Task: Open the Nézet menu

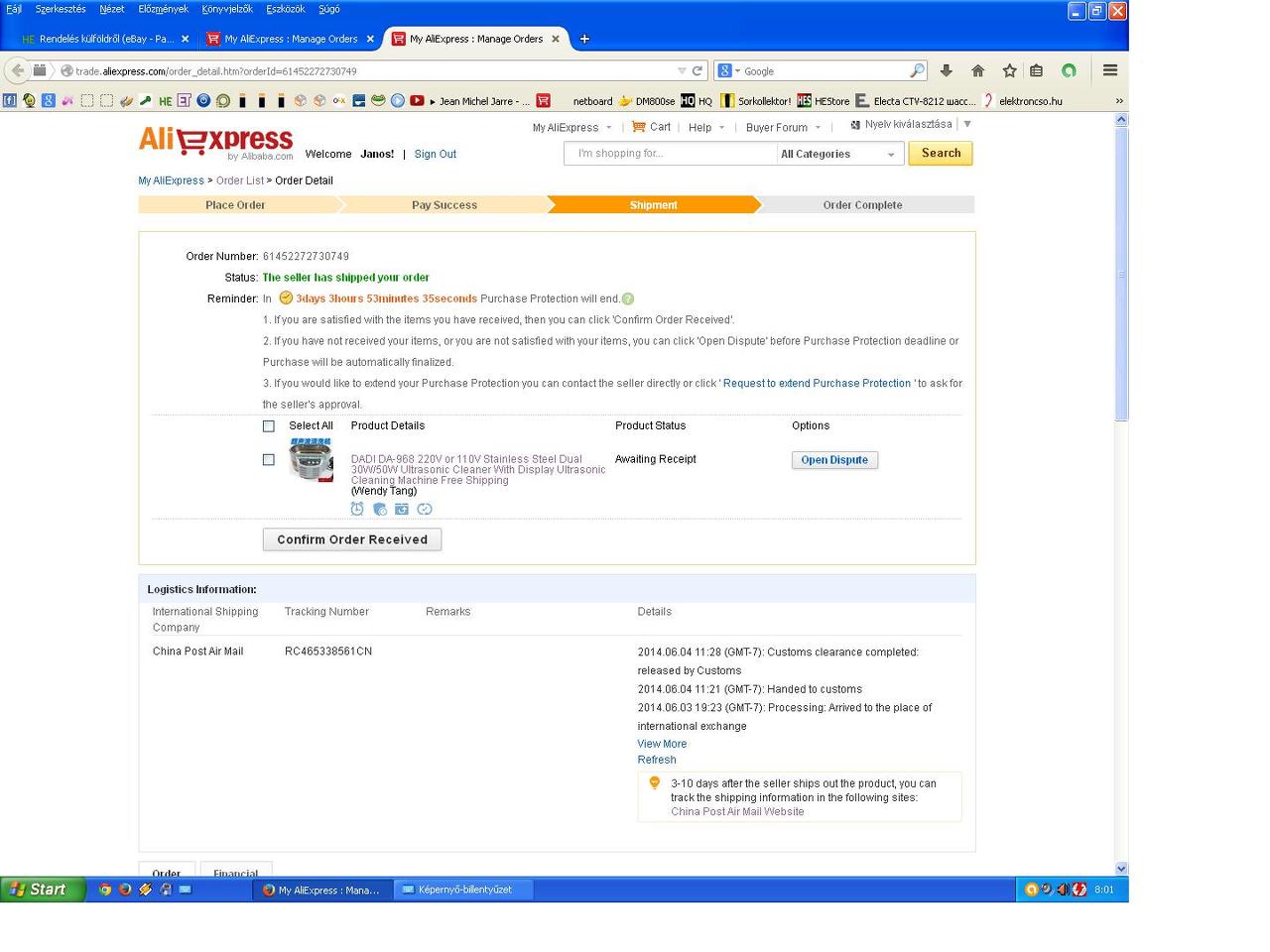Action: click(x=112, y=9)
